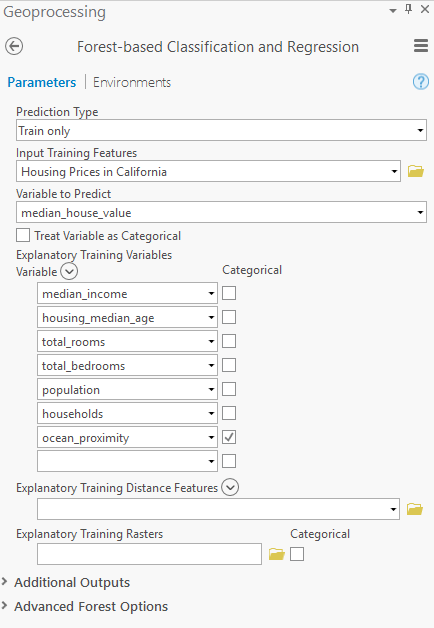
Task: Open Explanatory Training Distance Features dropdown
Action: (218, 509)
